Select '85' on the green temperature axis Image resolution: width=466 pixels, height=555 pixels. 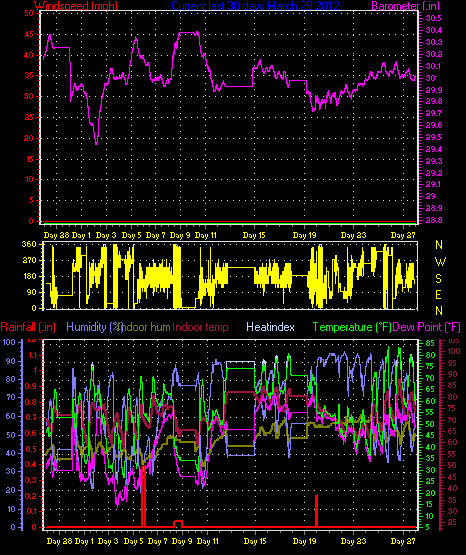(x=430, y=343)
